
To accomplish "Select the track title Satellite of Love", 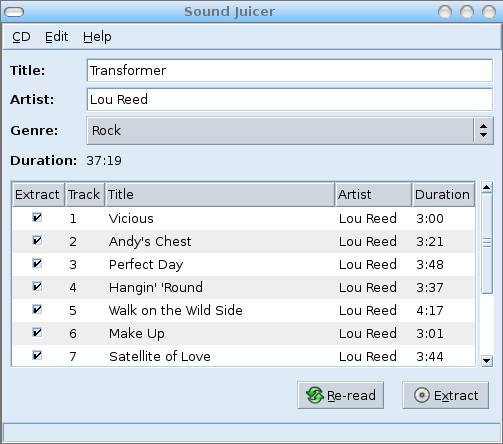I will coord(160,357).
